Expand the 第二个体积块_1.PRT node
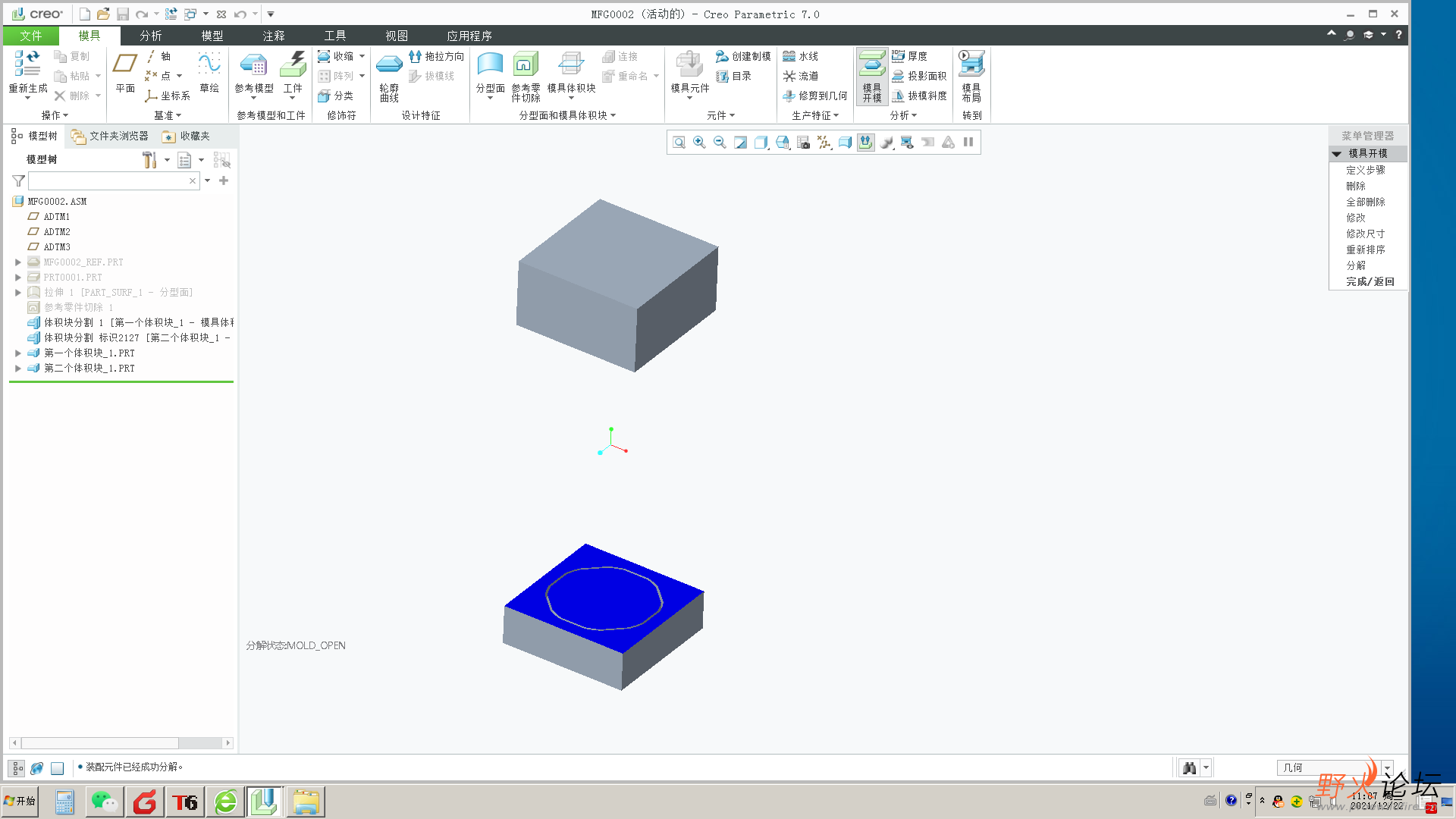The image size is (1456, 819). (x=17, y=369)
